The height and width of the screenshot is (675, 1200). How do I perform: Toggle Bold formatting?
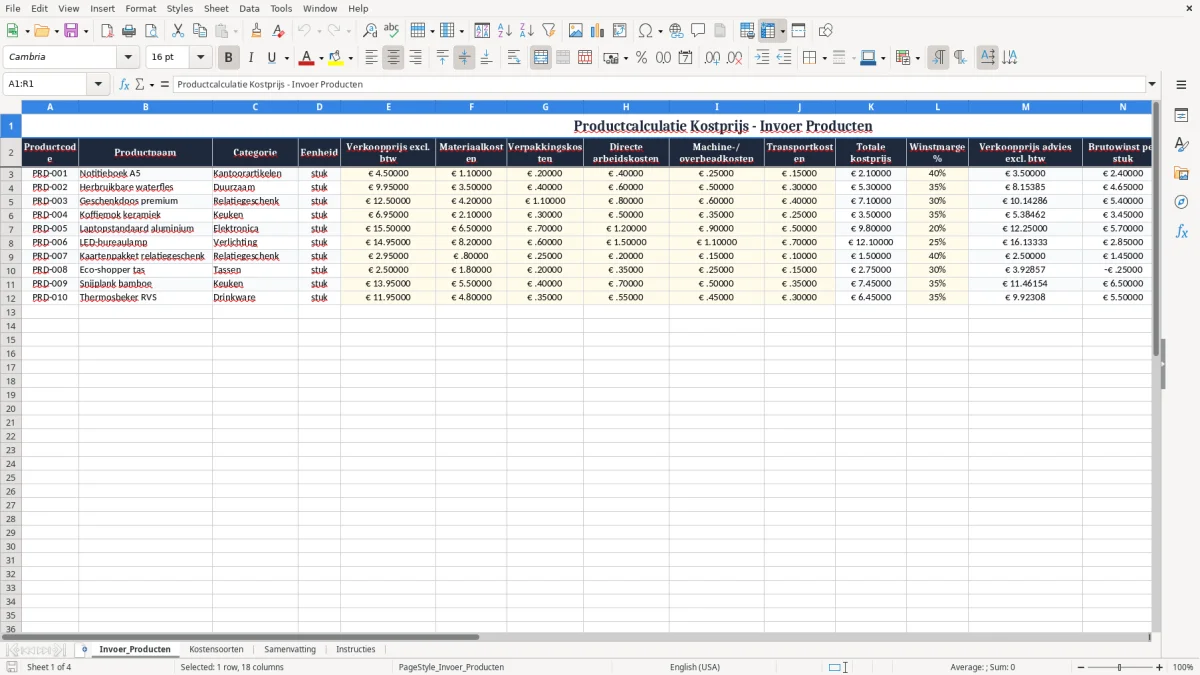(229, 58)
